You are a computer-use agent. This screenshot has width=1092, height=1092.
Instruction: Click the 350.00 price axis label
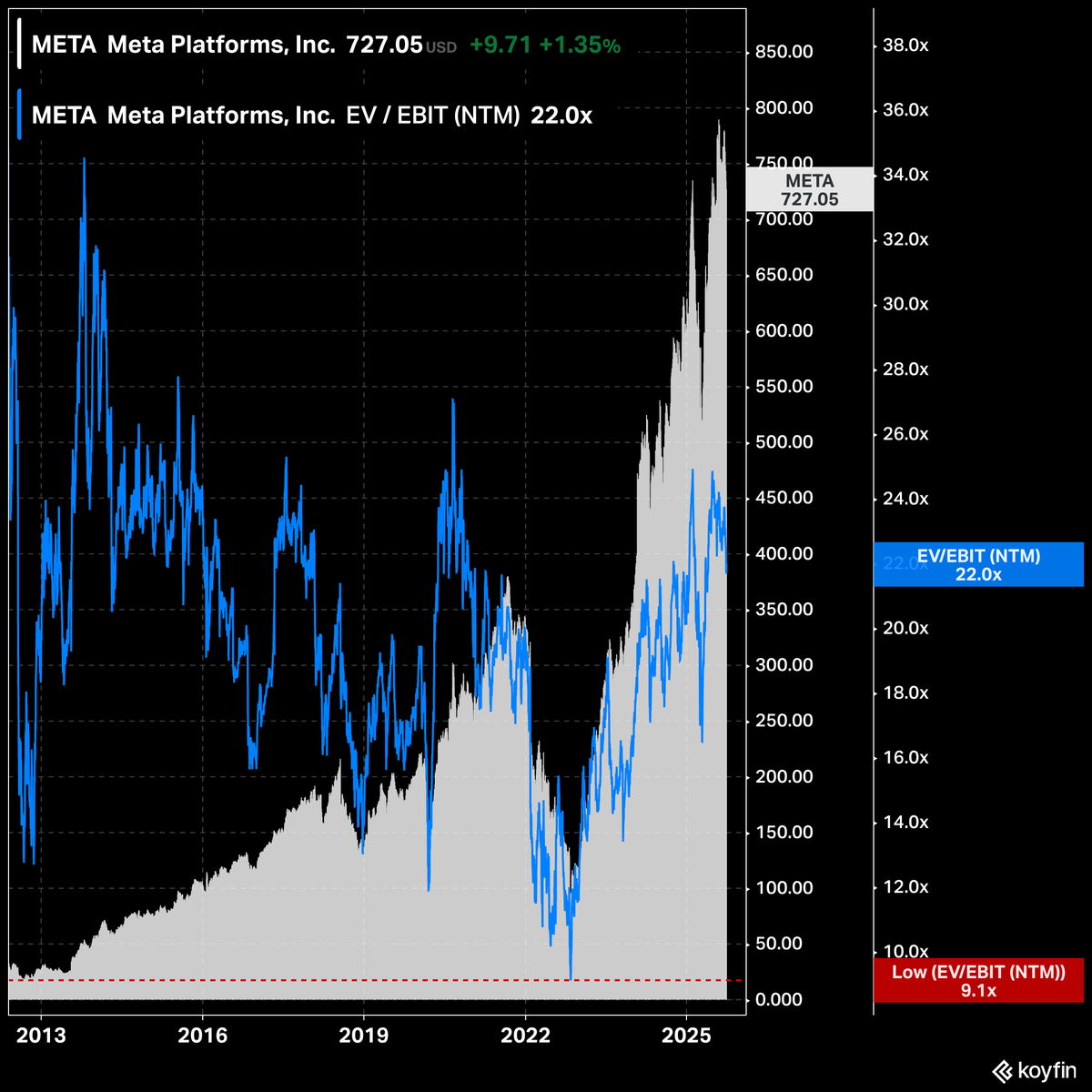(x=784, y=609)
